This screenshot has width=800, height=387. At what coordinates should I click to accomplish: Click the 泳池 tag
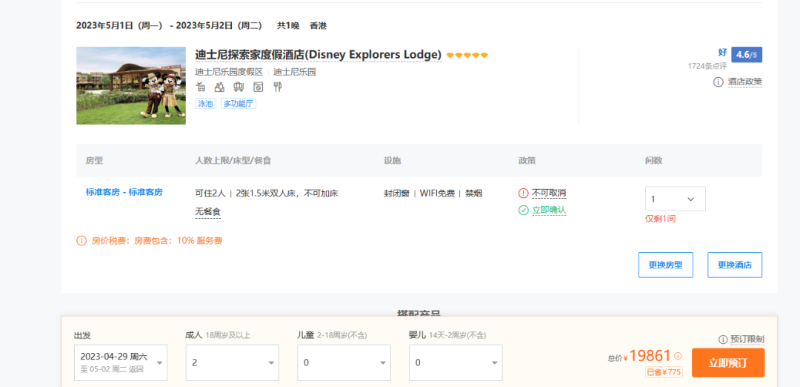206,104
